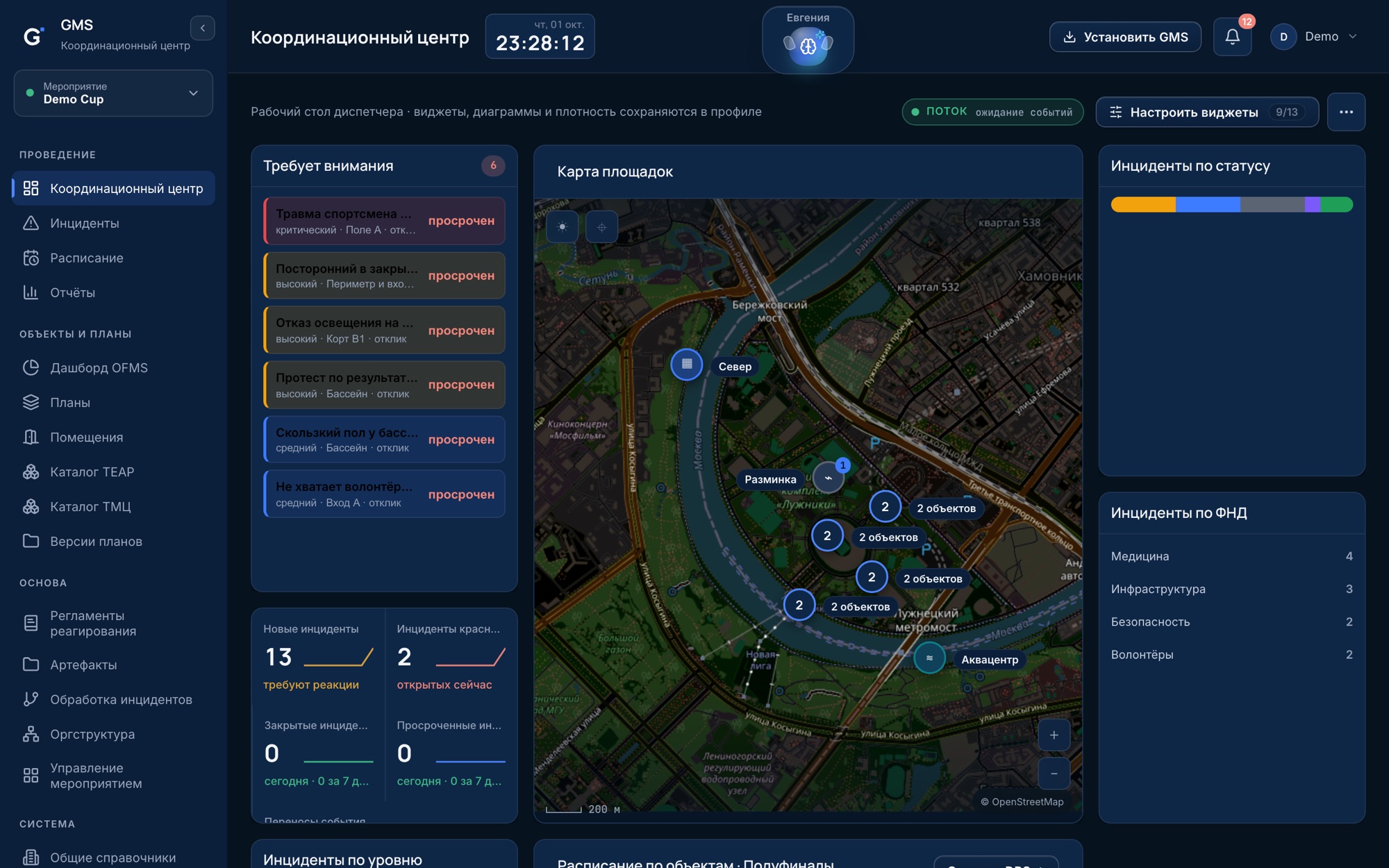Viewport: 1389px width, 868px height.
Task: Click the Установить GMS button
Action: coord(1125,37)
